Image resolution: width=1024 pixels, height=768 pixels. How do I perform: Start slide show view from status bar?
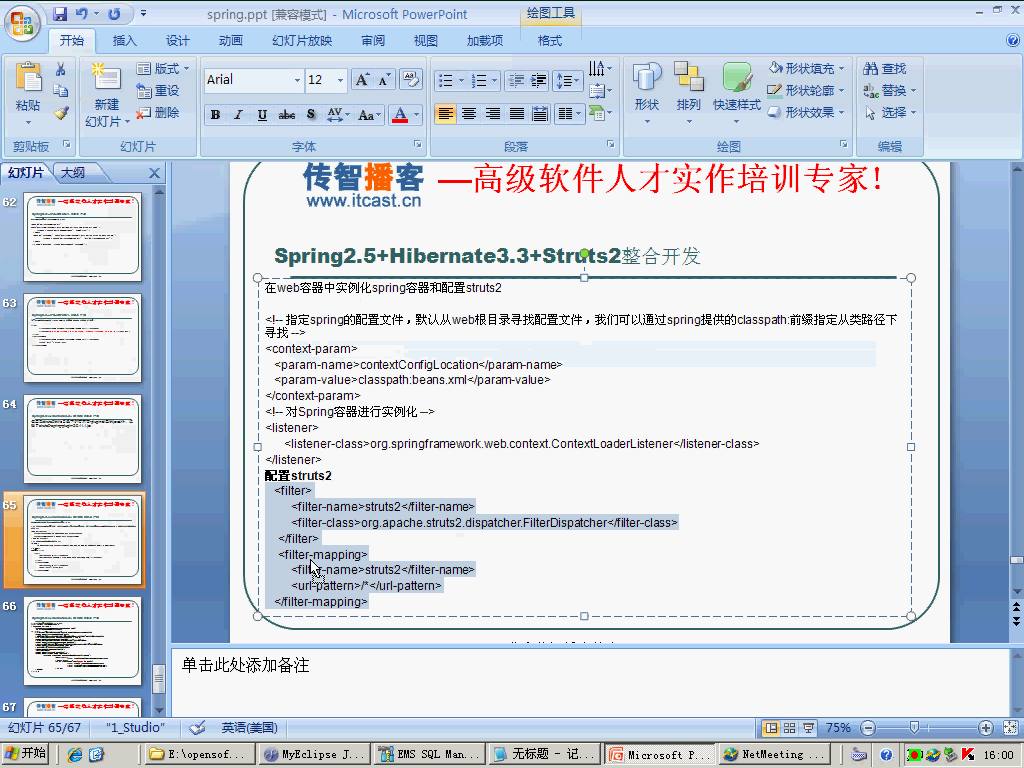tap(808, 728)
